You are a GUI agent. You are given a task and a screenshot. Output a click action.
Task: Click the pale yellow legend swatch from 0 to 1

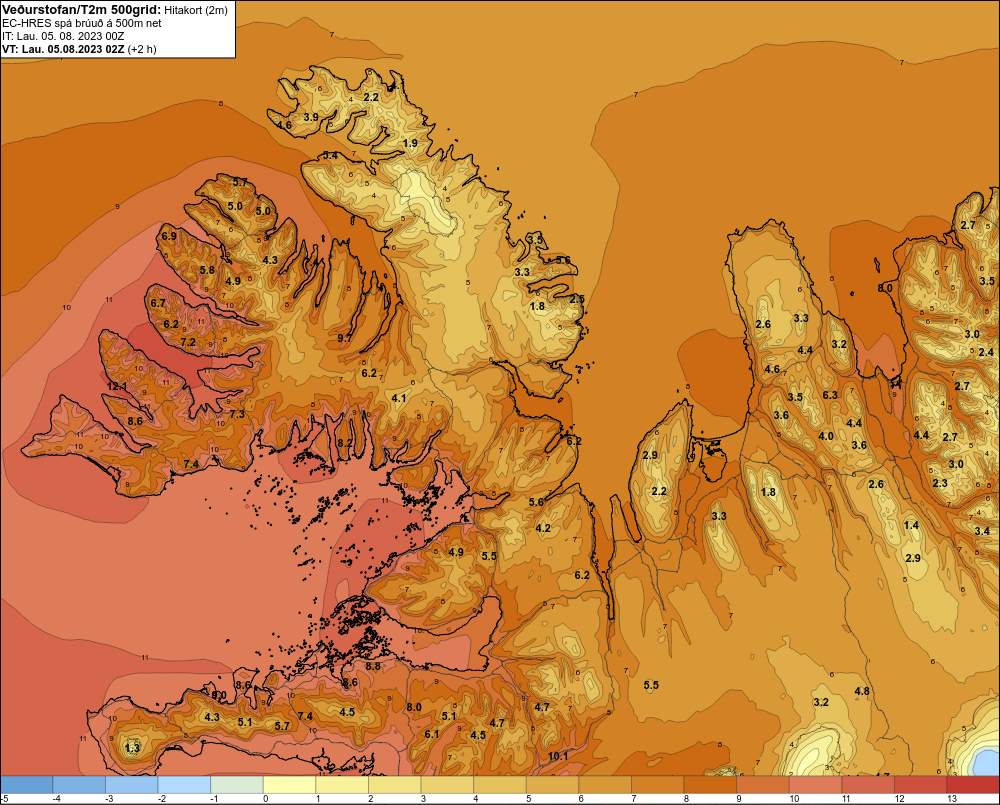coord(290,785)
